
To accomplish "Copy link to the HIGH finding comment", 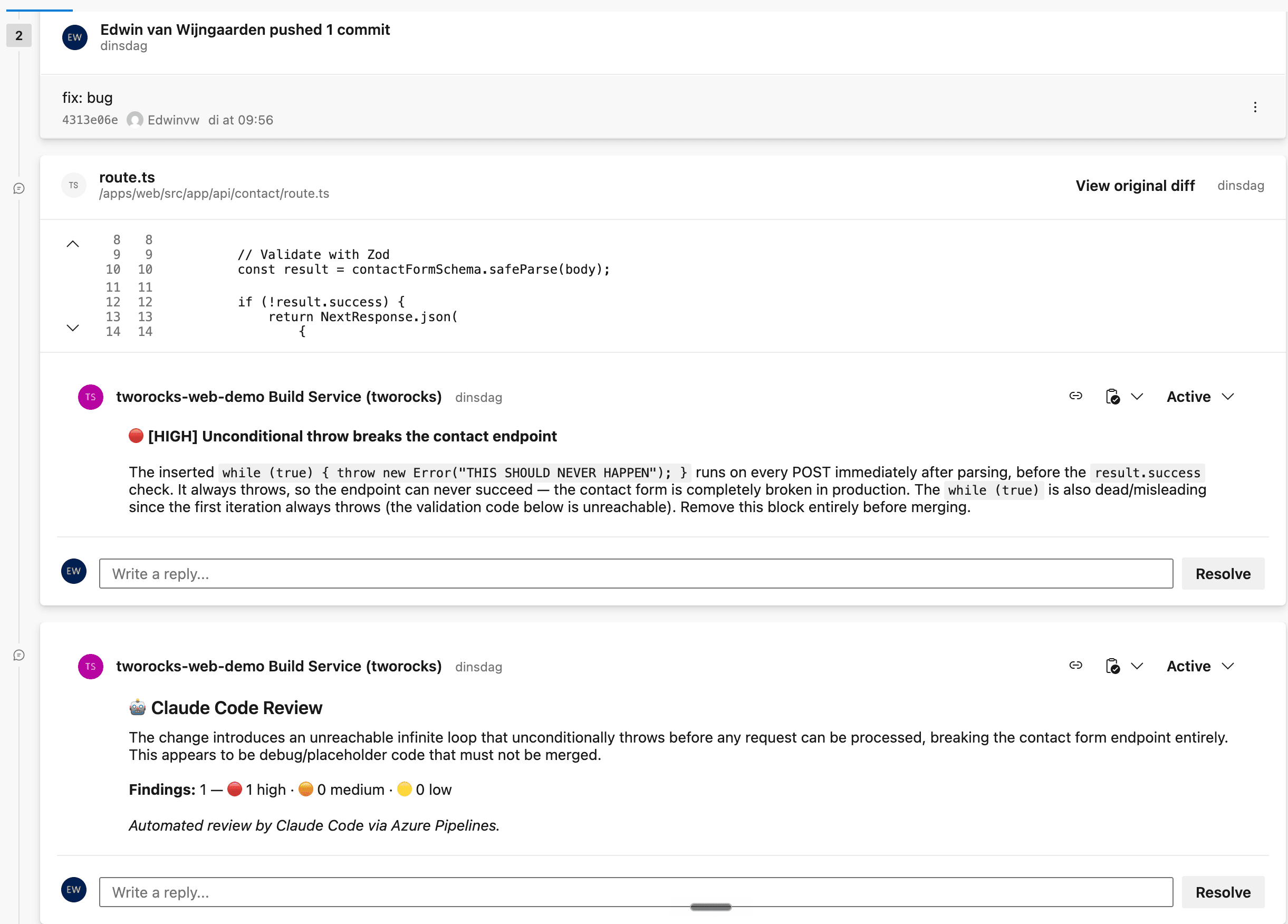I will click(1075, 396).
